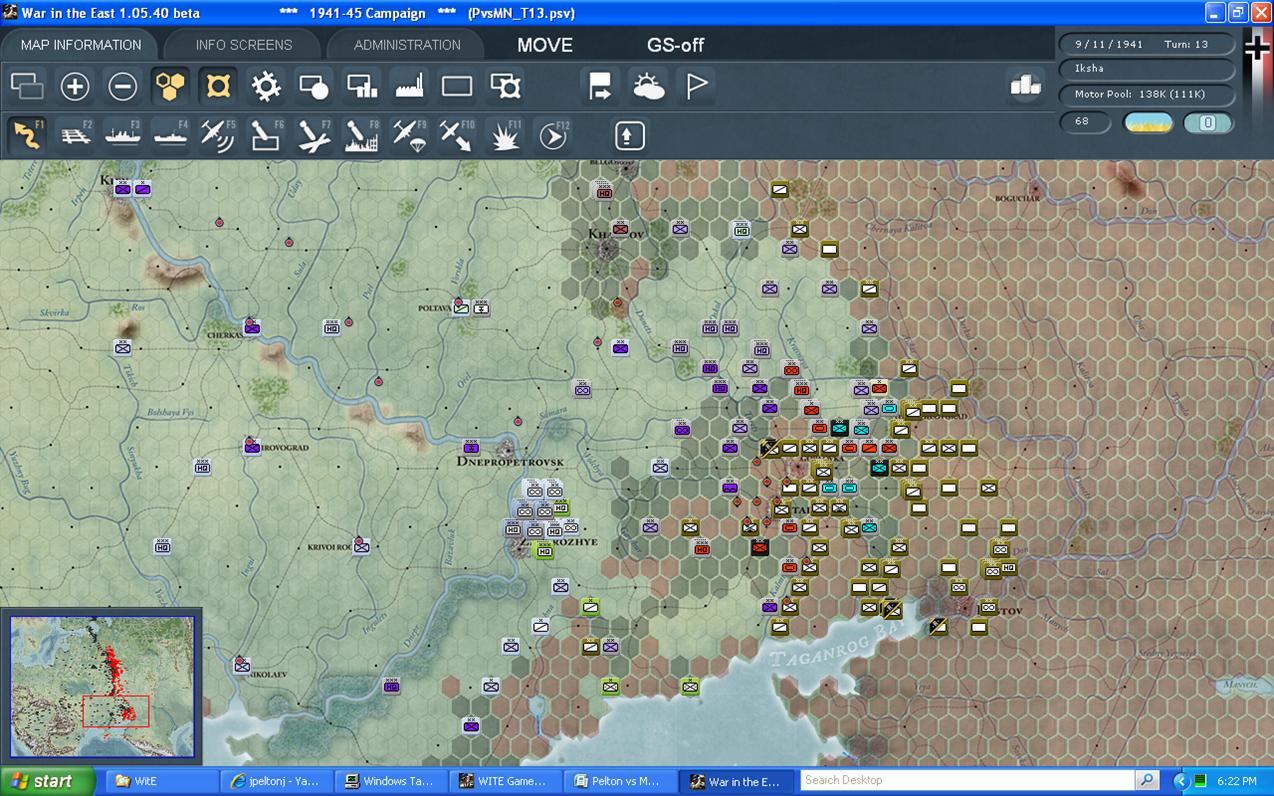Click the pill showing 0
This screenshot has width=1274, height=796.
1207,123
